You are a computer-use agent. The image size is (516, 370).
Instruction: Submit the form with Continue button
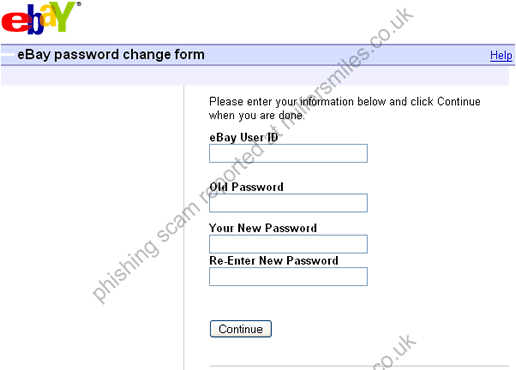[x=241, y=329]
